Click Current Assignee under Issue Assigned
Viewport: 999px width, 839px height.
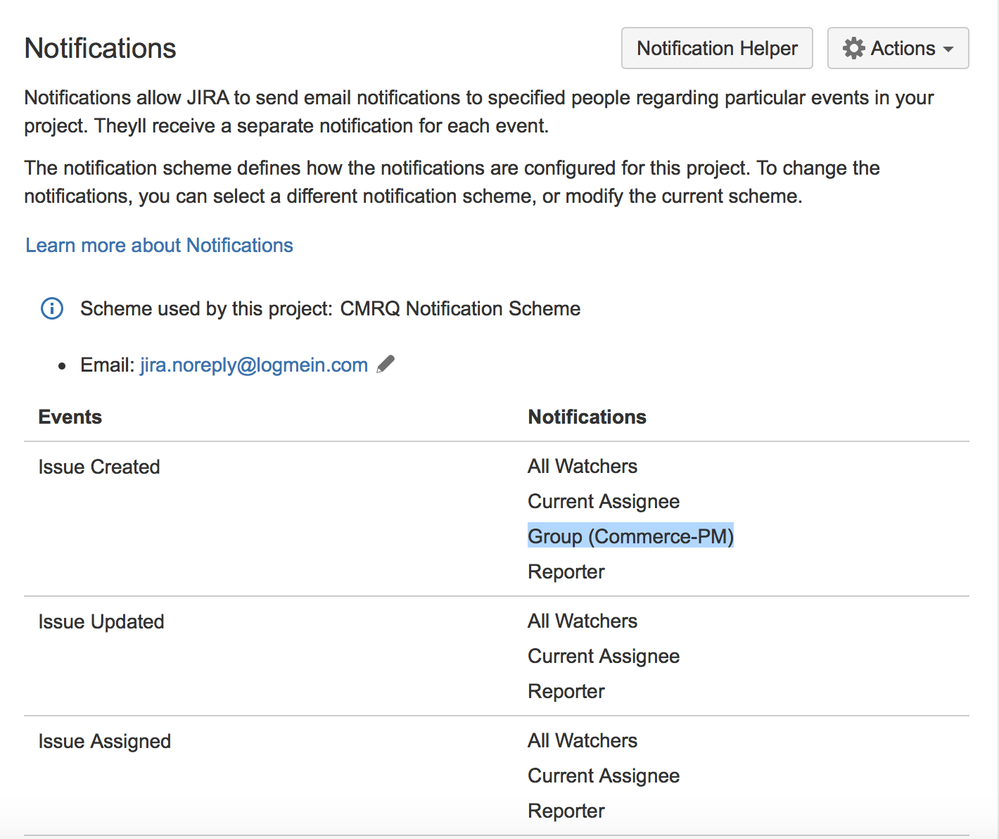pyautogui.click(x=603, y=776)
